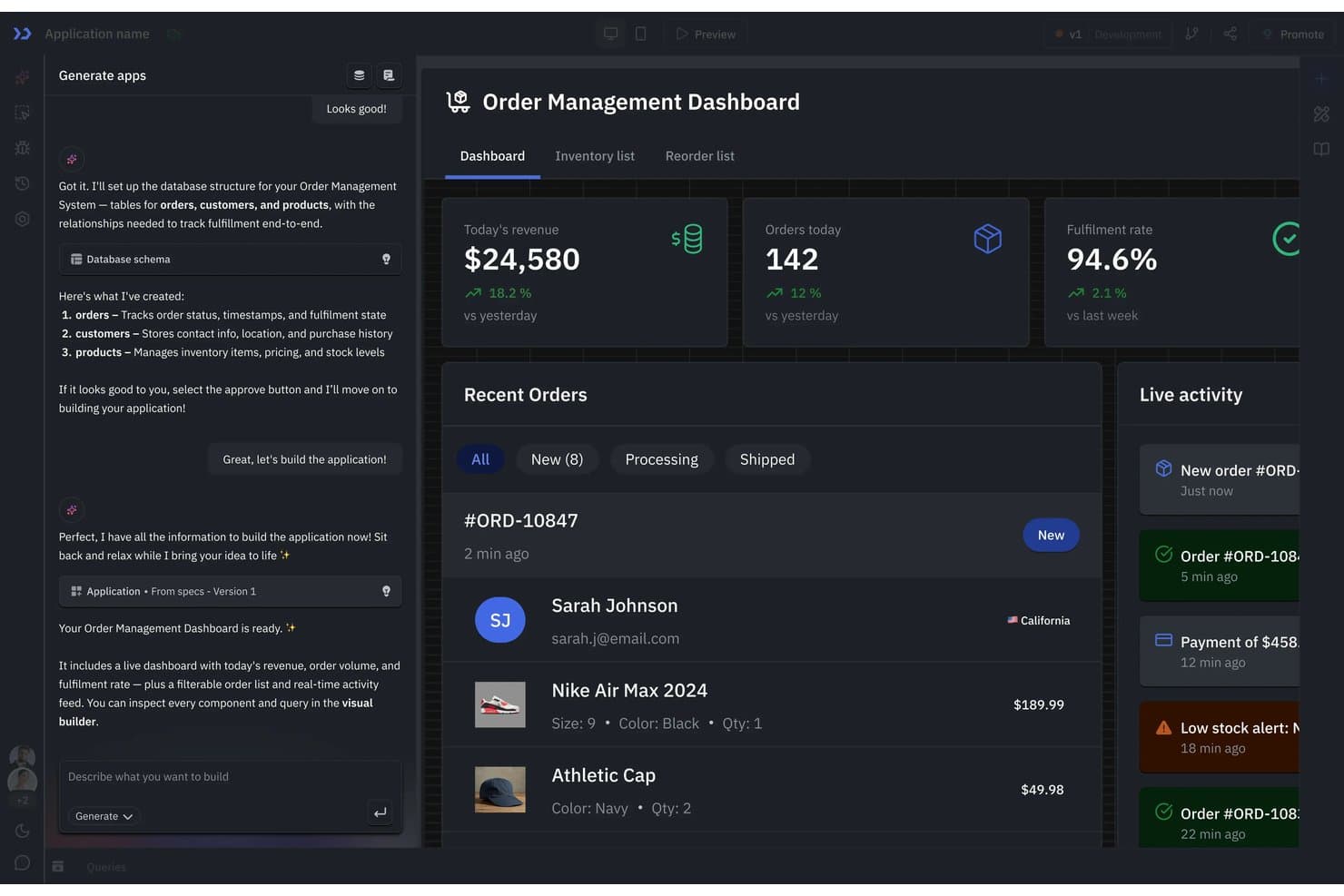1344x896 pixels.
Task: Expand the Database schema card
Action: tap(230, 259)
